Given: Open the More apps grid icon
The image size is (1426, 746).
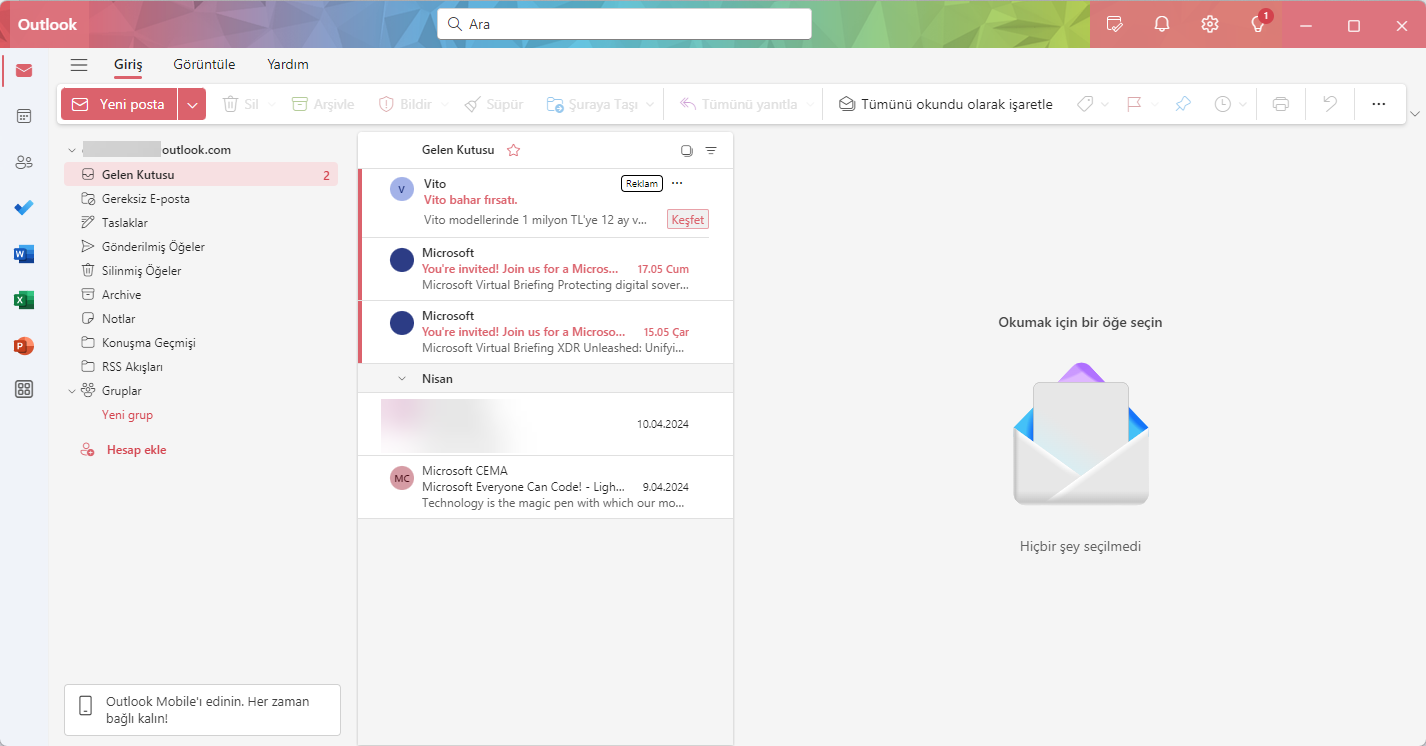Looking at the screenshot, I should 24,389.
